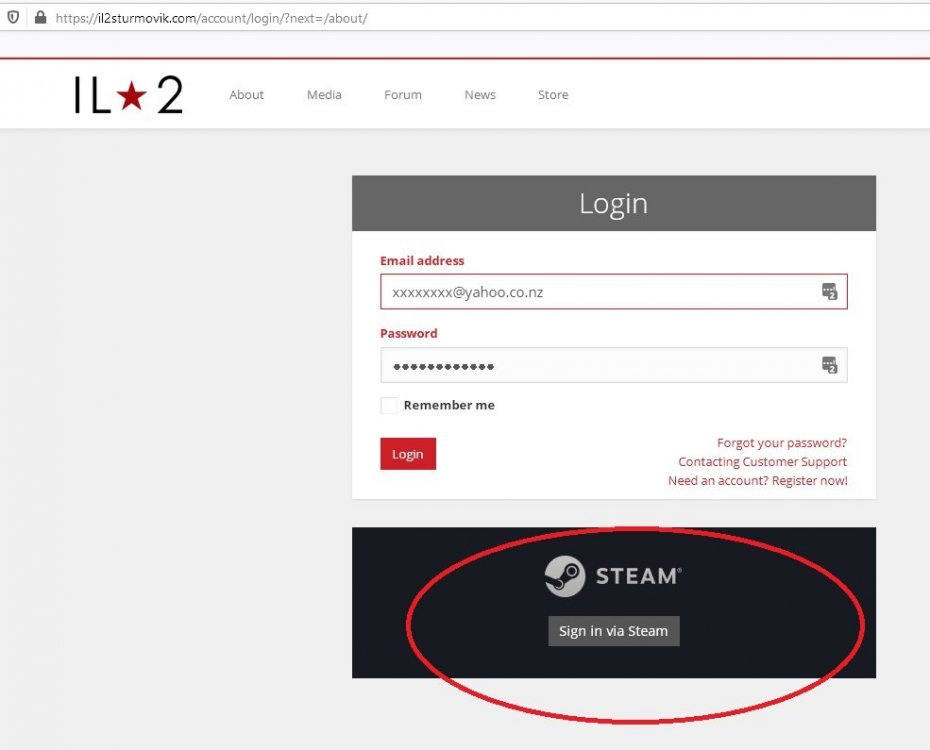The height and width of the screenshot is (750, 930).
Task: Click the browser shield tracking protection icon
Action: click(13, 17)
